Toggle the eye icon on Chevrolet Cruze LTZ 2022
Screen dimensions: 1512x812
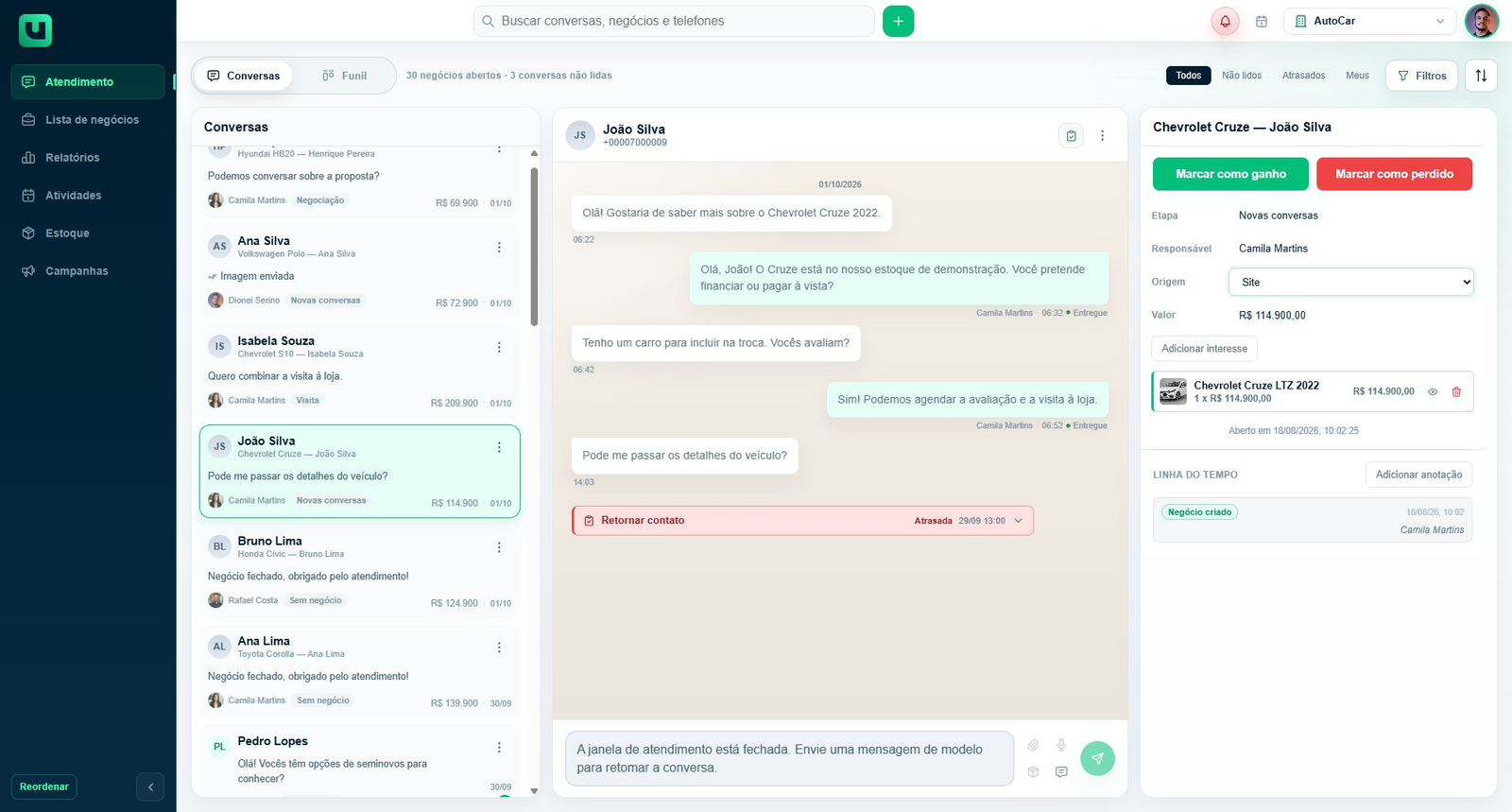click(x=1433, y=391)
